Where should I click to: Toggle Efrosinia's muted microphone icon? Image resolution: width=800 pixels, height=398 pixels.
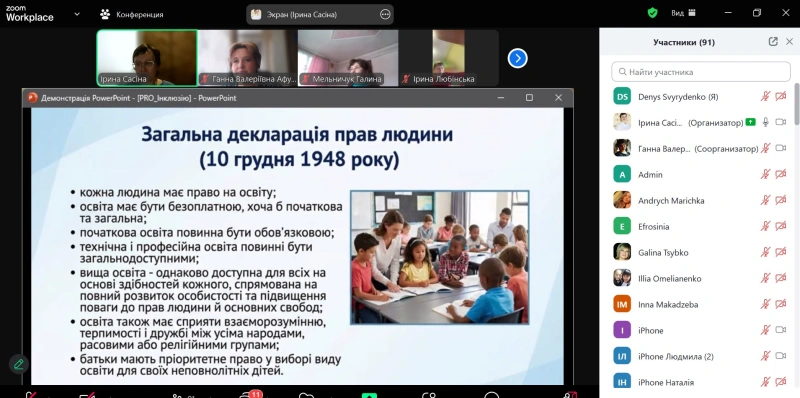pyautogui.click(x=765, y=226)
